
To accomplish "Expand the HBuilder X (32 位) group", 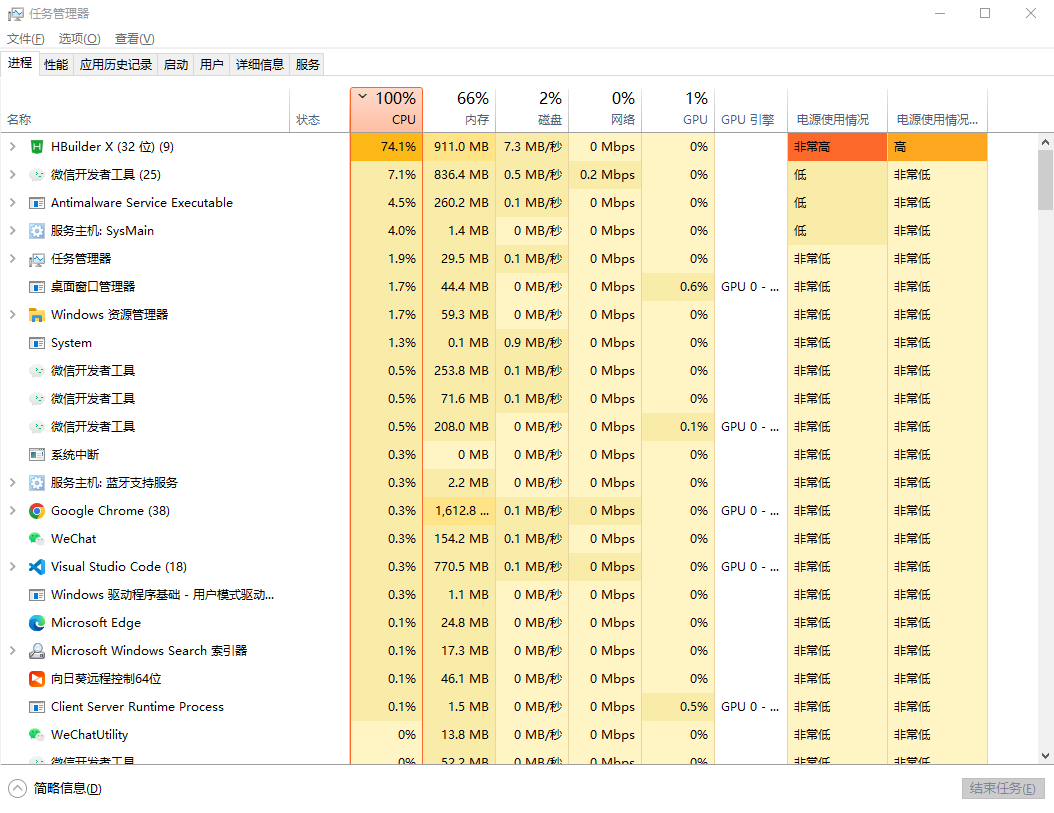I will (12, 147).
